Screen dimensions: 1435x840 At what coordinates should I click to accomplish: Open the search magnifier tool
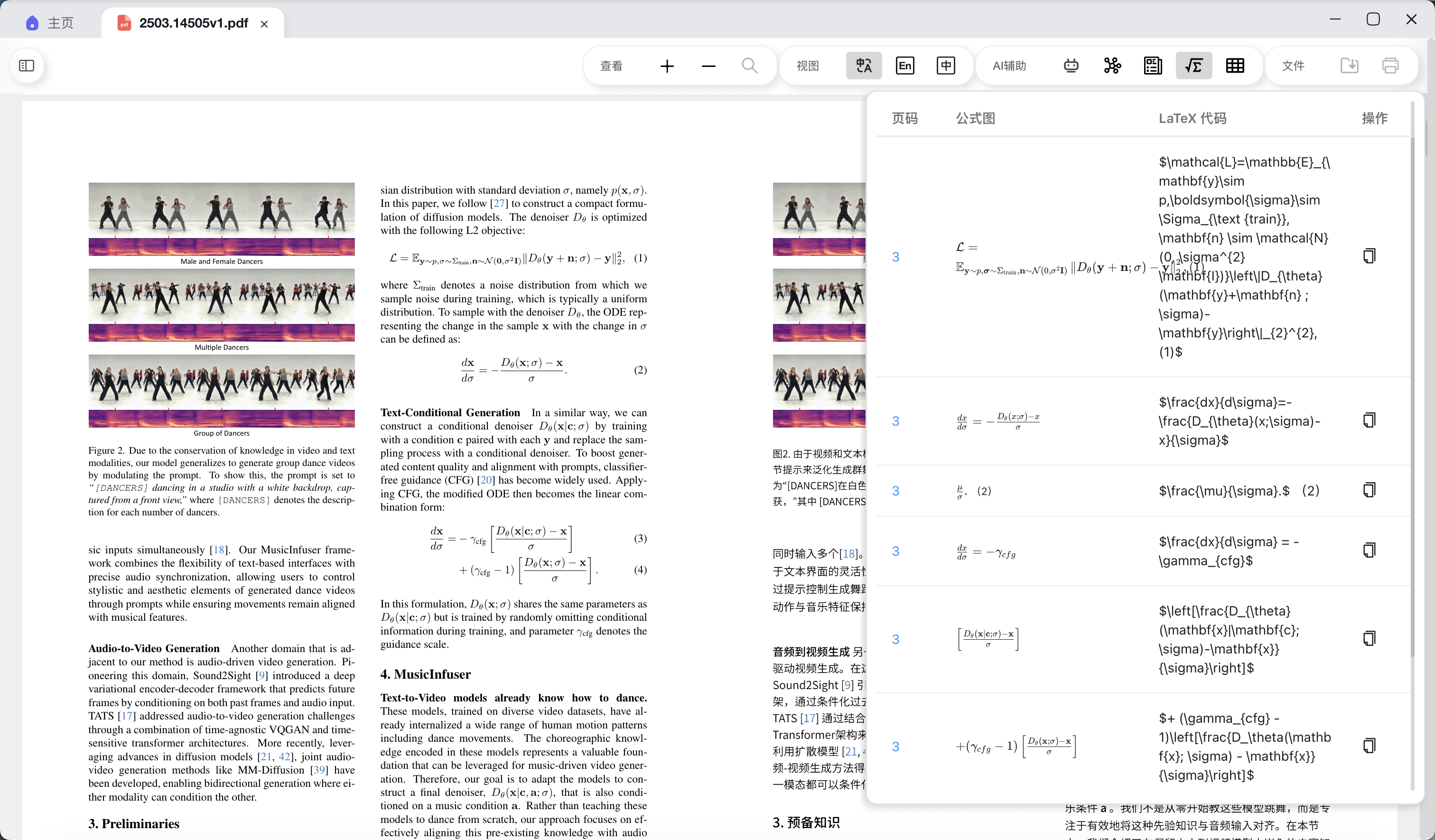(749, 66)
